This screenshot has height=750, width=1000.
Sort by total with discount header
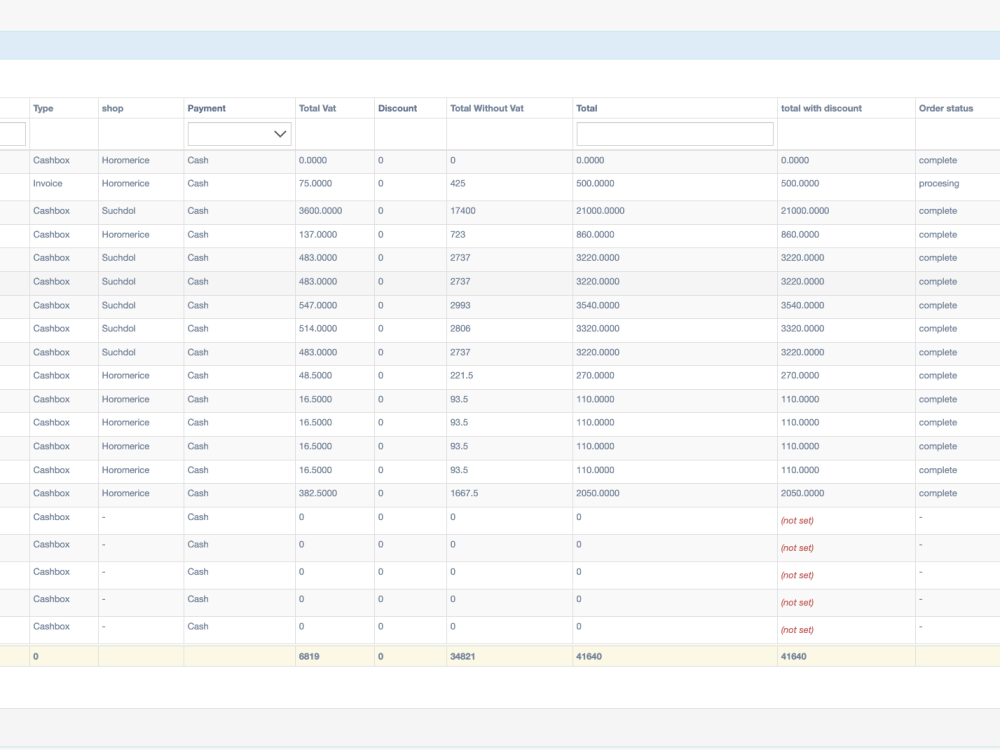821,108
